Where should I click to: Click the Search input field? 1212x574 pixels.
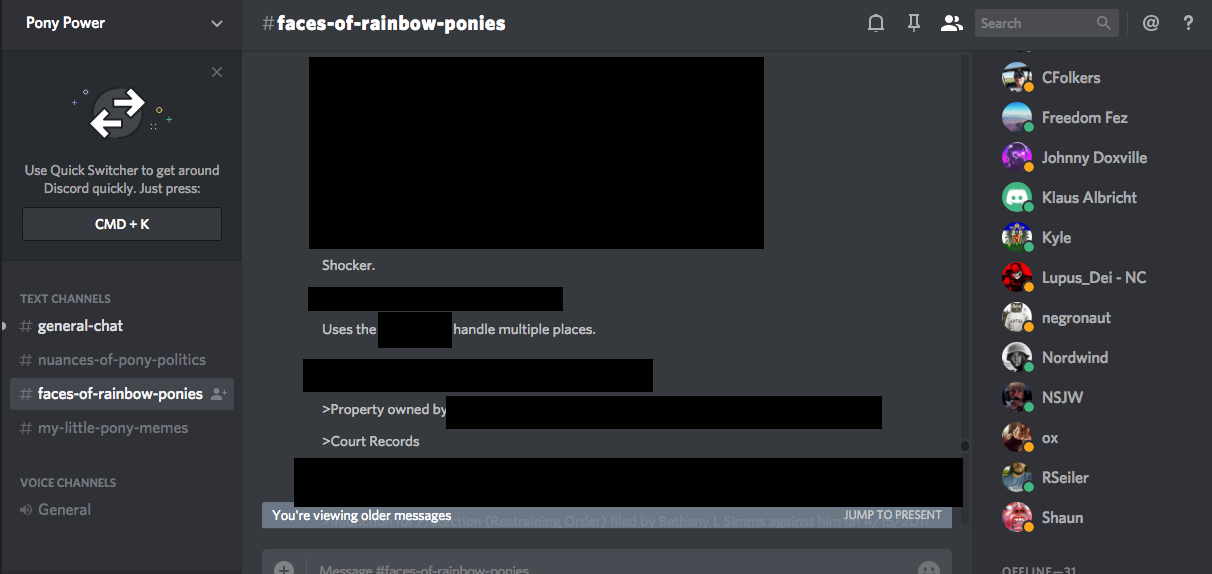(1035, 23)
